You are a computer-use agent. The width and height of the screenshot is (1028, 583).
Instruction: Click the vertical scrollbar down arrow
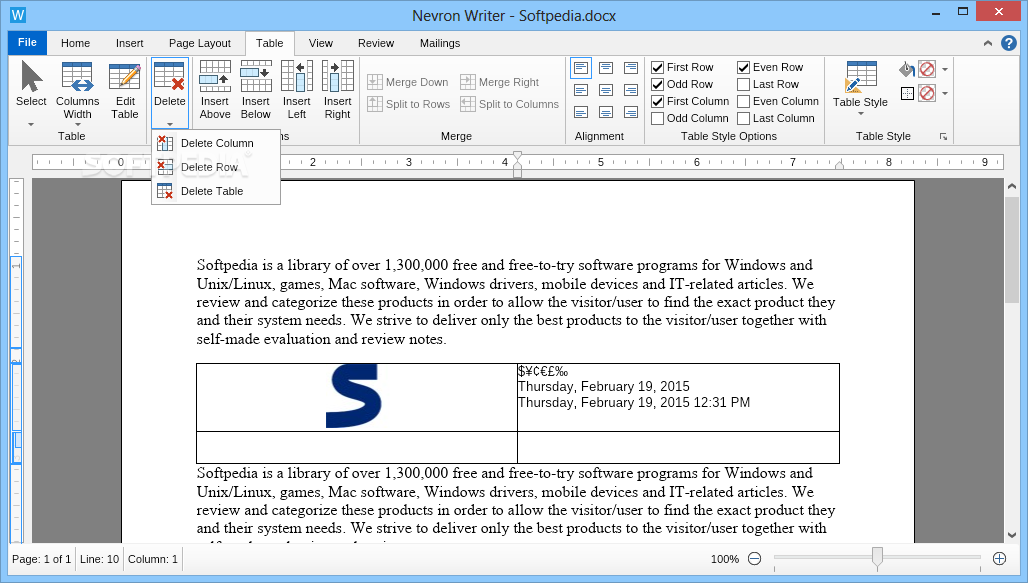click(x=1012, y=535)
